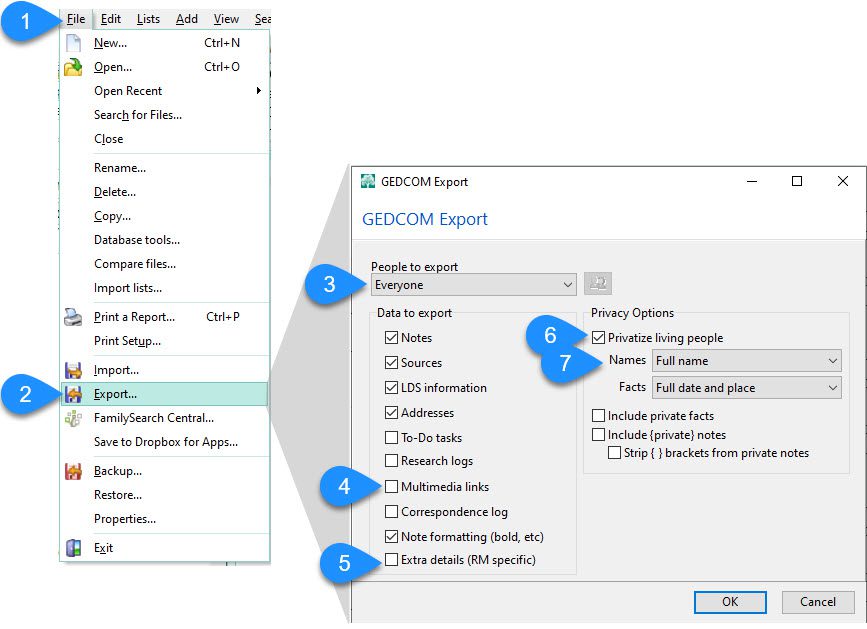Click the FamilySearch Central tree icon
867x629 pixels.
click(72, 418)
